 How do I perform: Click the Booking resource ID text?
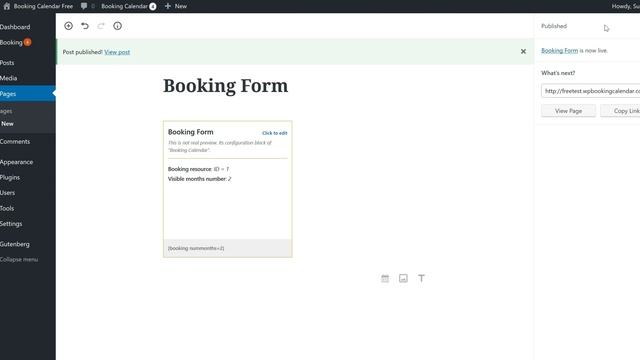click(x=198, y=169)
